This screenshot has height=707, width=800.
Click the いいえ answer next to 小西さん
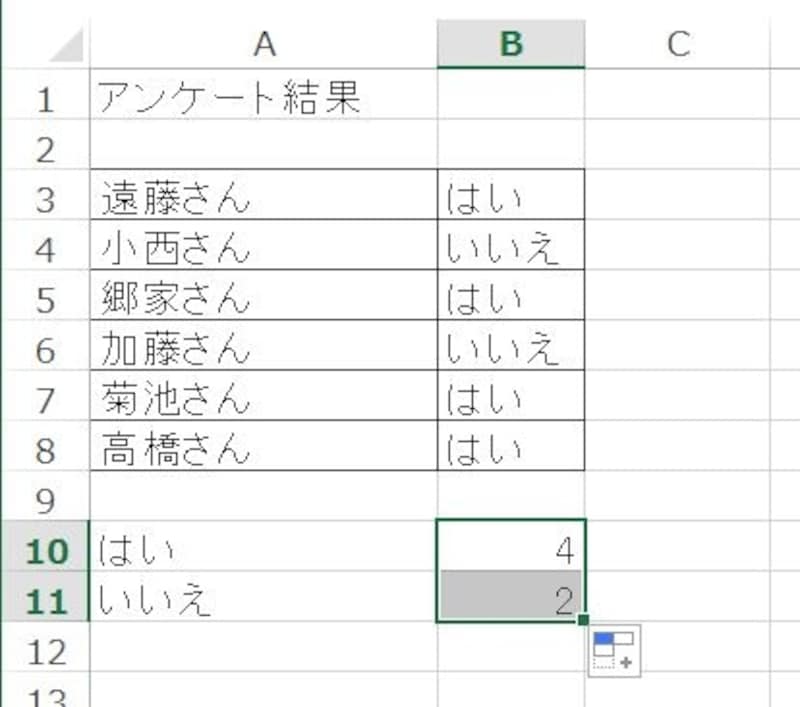[510, 243]
